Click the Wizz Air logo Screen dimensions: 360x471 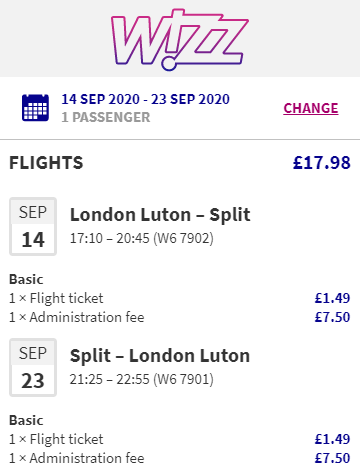coord(180,40)
